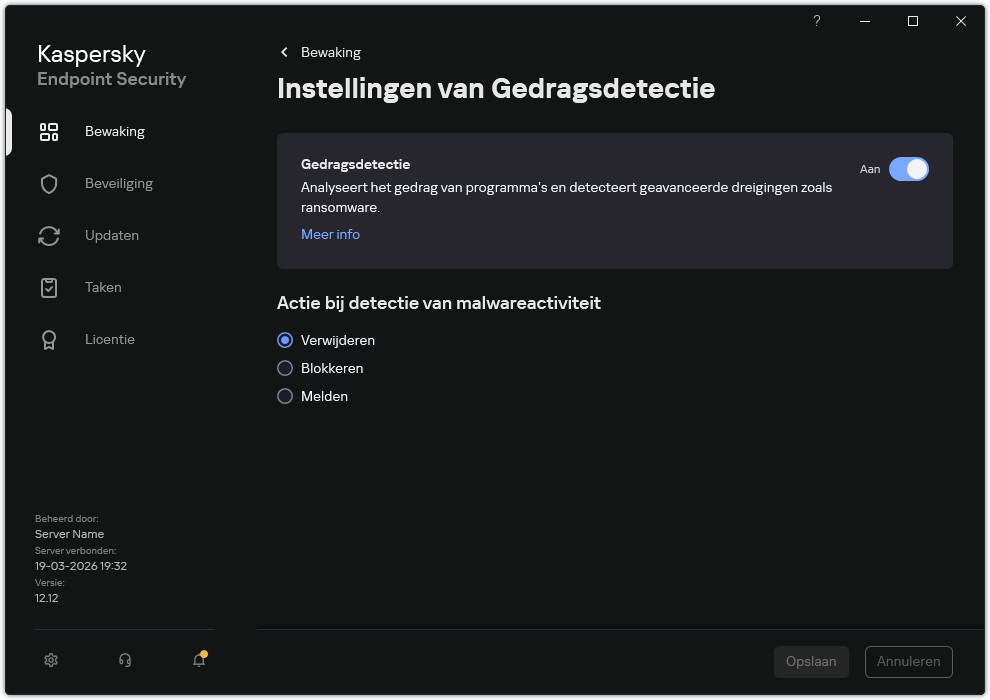Click the Bewaking breadcrumb label

(328, 52)
